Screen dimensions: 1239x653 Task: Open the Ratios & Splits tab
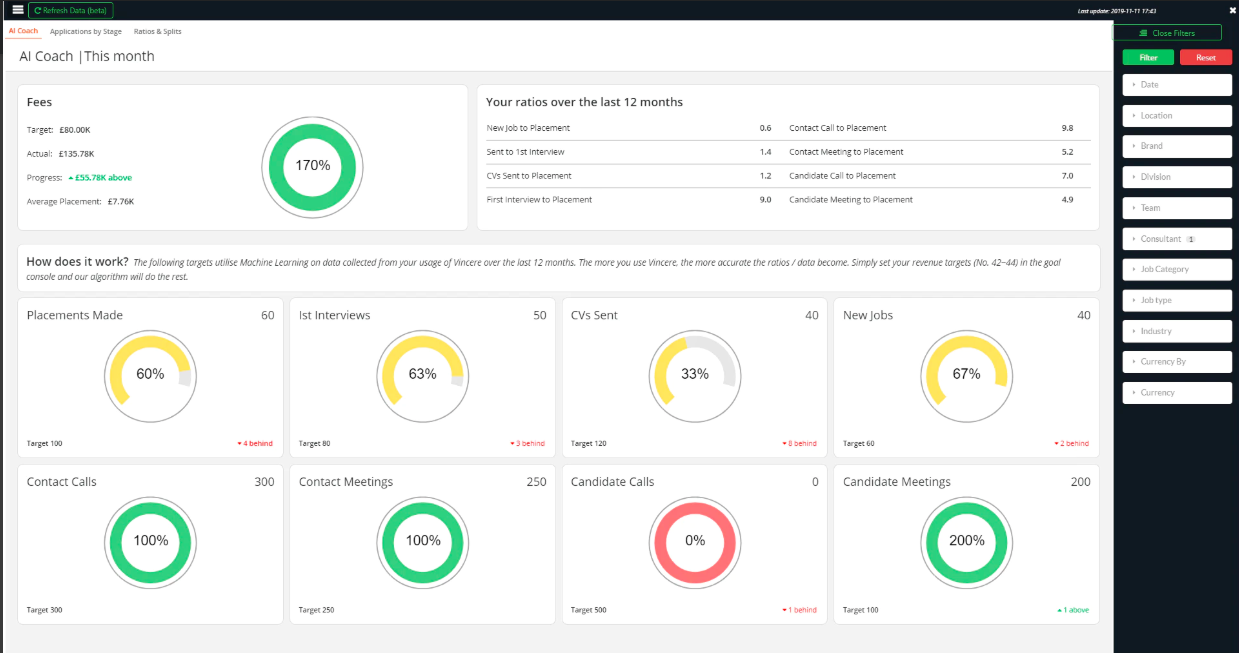point(158,32)
